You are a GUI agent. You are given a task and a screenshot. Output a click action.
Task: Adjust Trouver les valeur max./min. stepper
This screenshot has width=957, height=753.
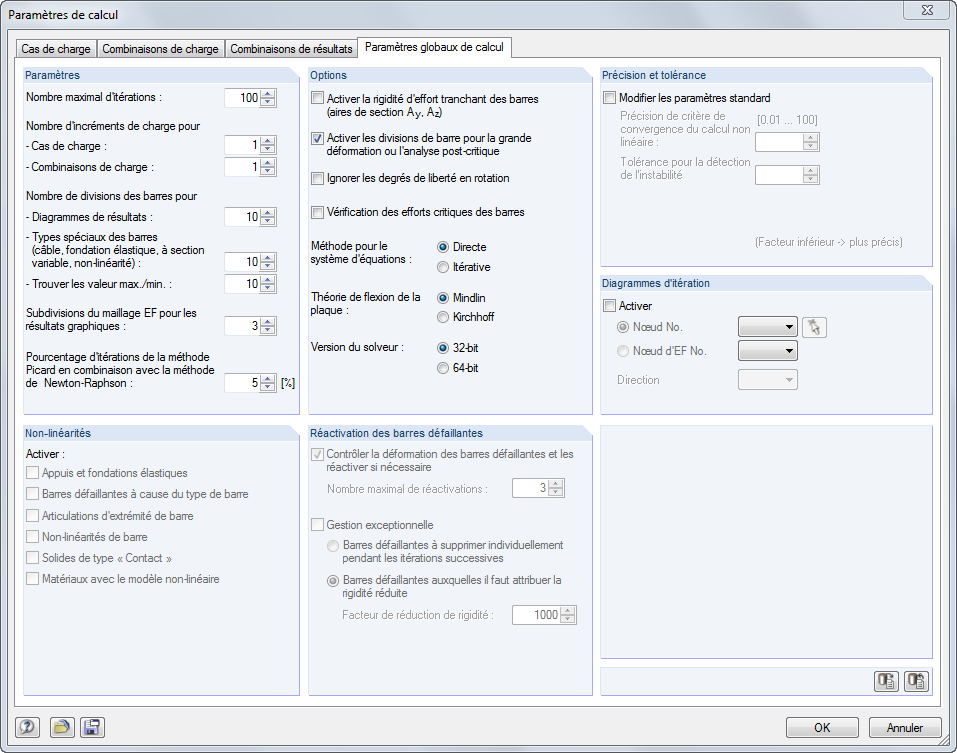coord(268,284)
